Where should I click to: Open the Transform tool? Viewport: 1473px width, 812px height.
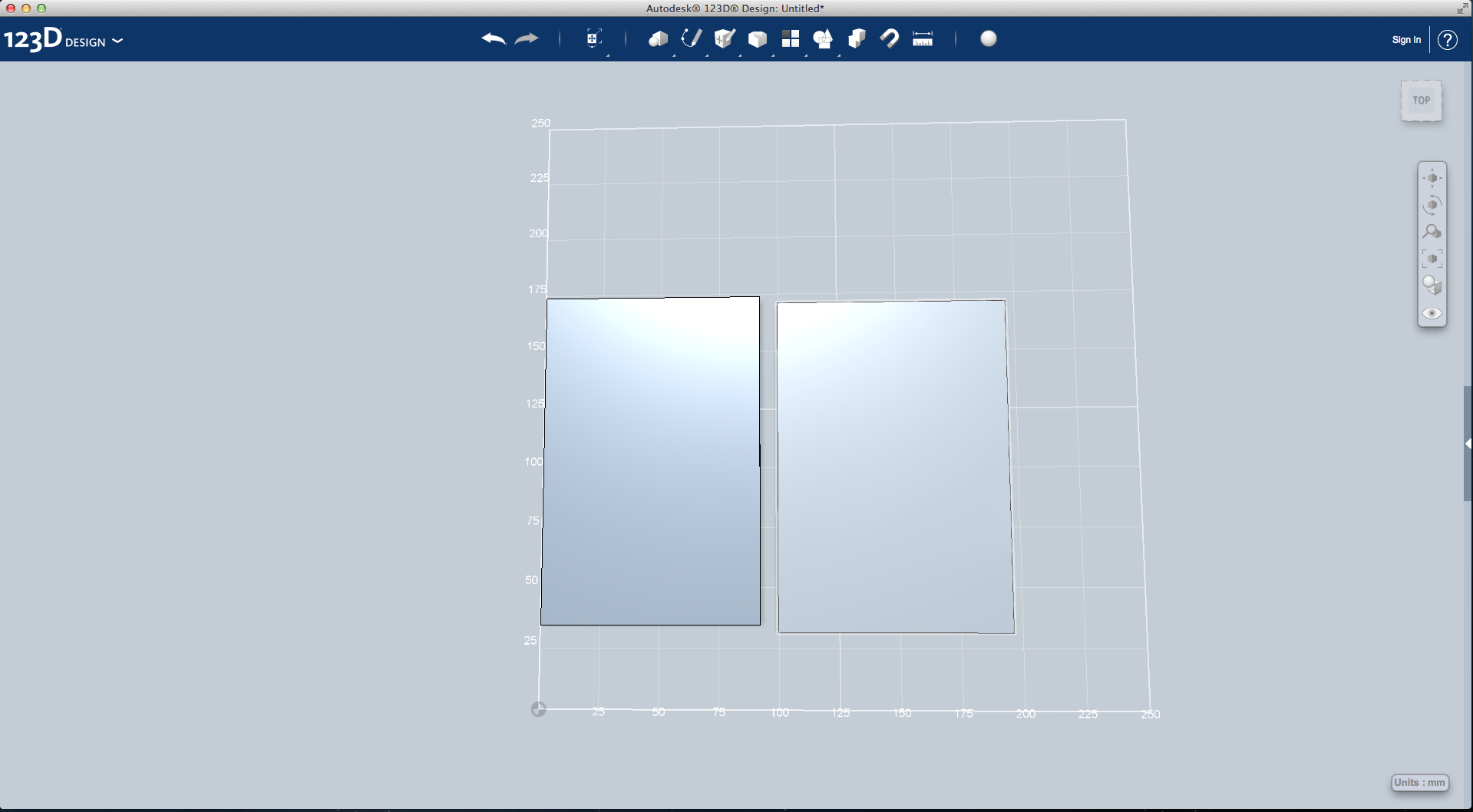(593, 38)
